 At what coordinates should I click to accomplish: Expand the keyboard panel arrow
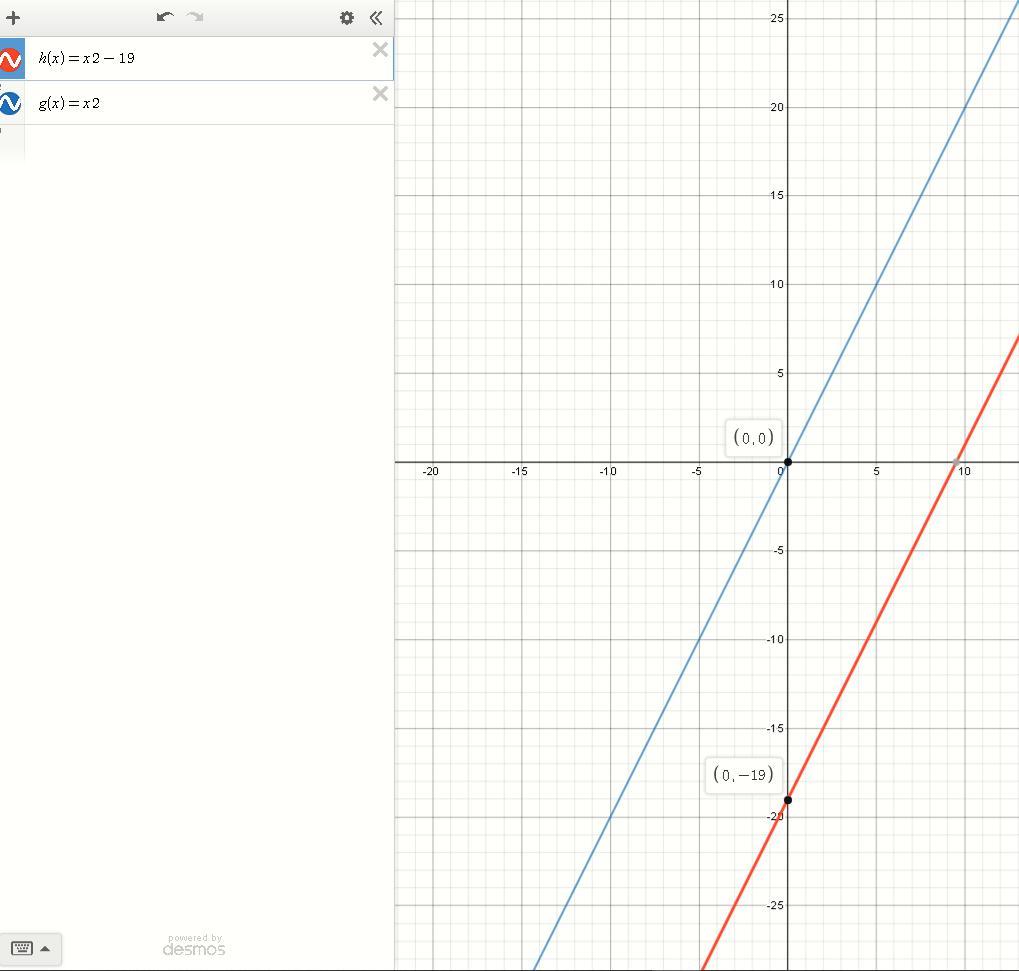click(45, 949)
